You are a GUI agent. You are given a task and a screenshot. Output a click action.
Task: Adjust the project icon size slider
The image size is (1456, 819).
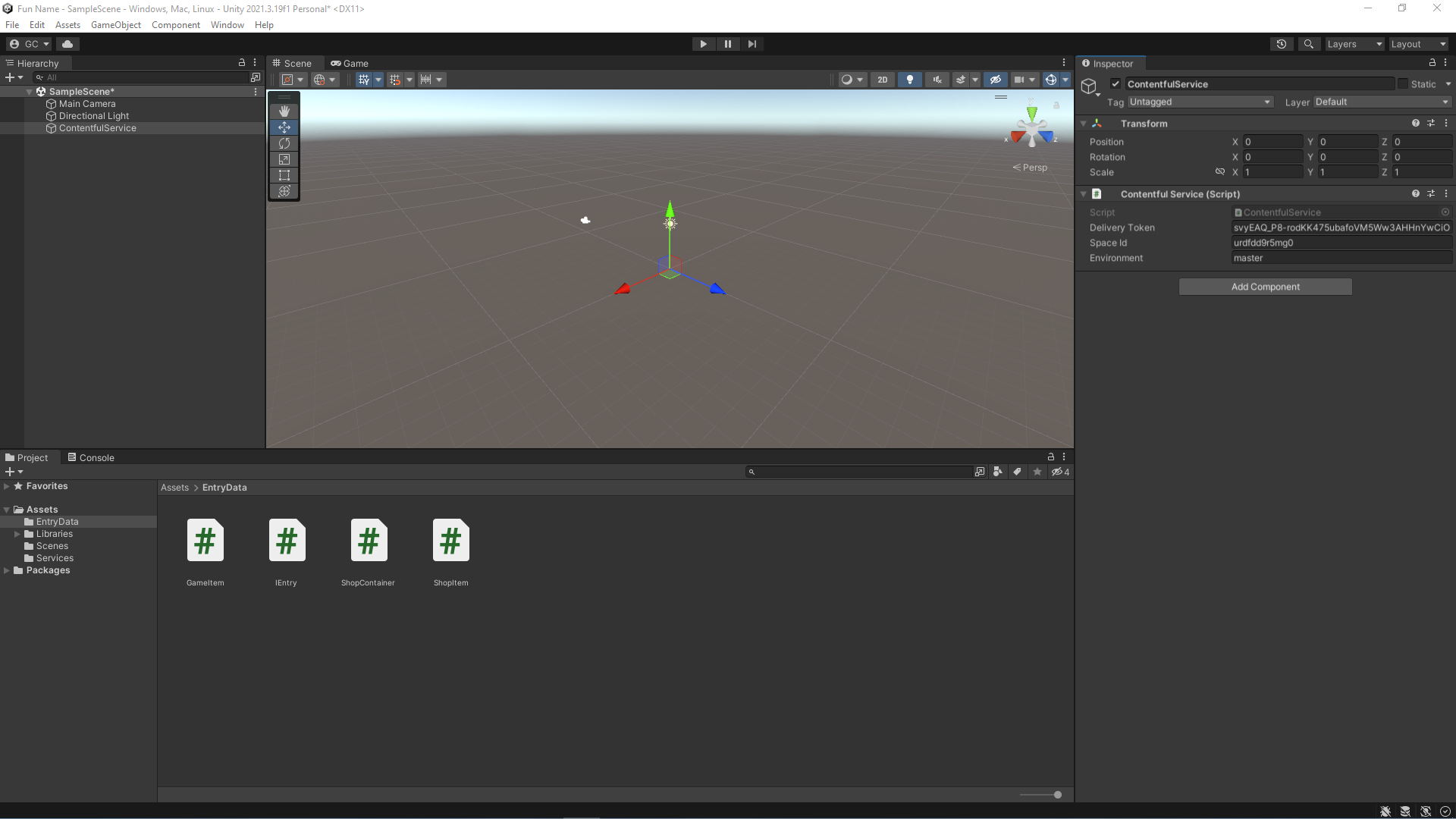[x=1057, y=795]
